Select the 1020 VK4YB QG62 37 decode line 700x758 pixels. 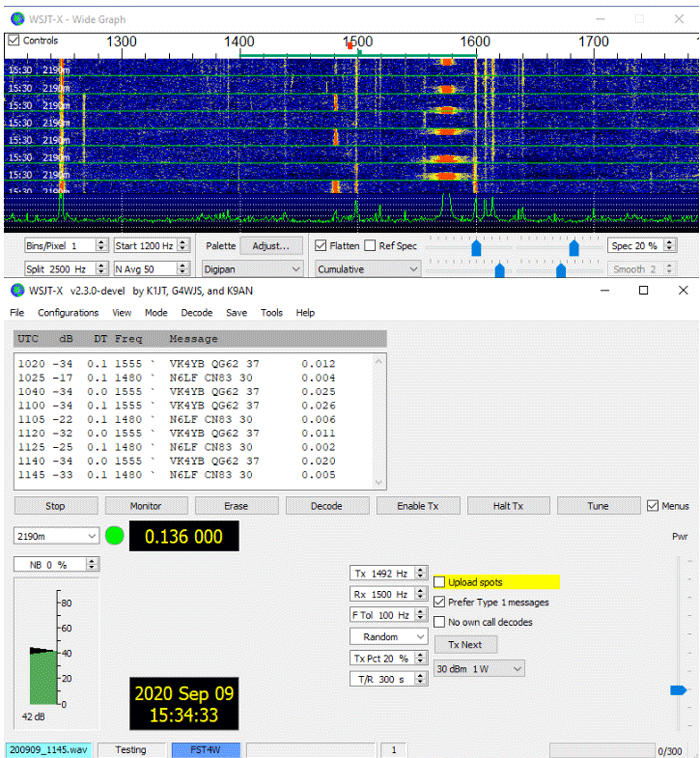tap(177, 364)
